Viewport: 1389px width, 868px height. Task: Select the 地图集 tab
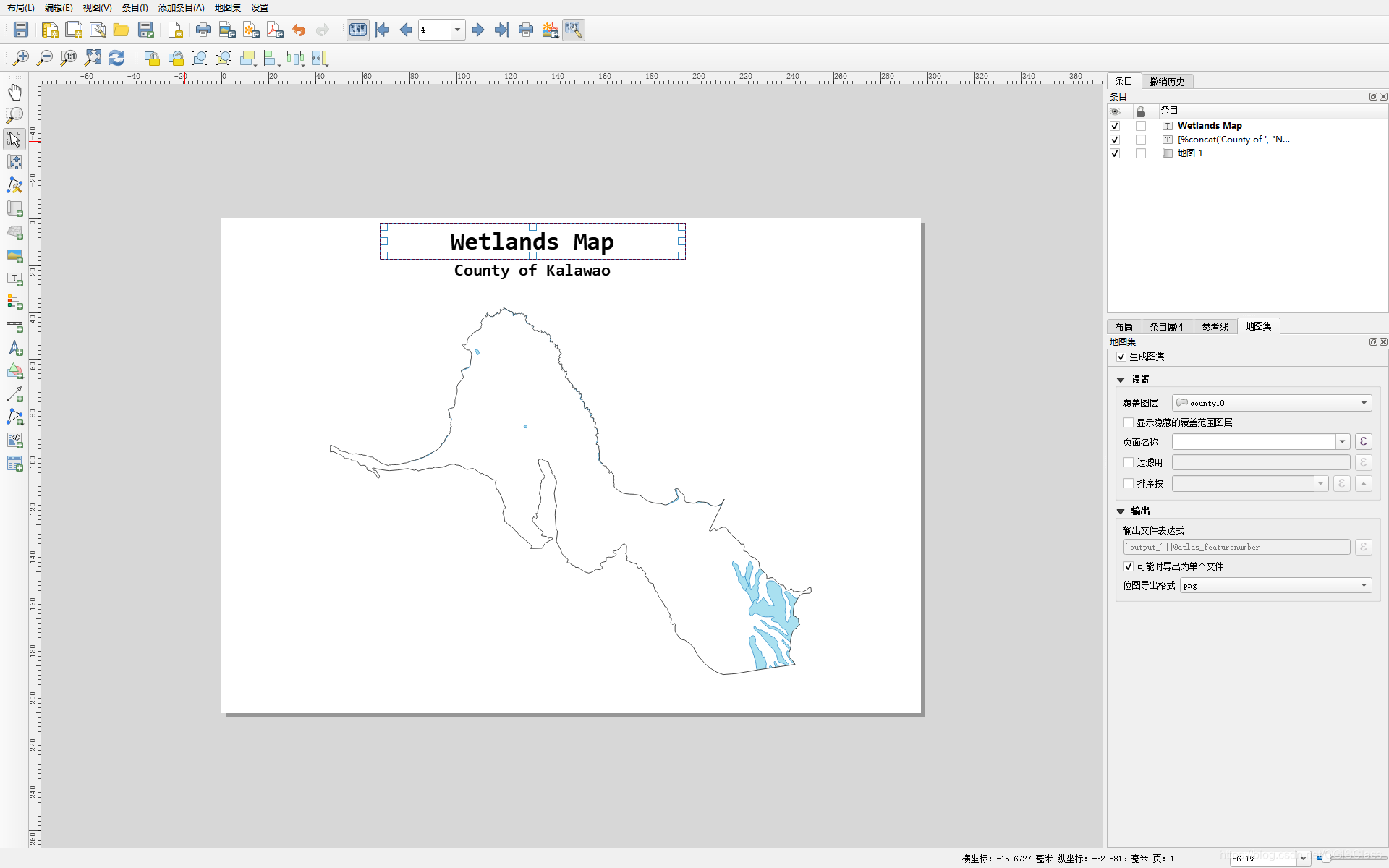click(x=1258, y=326)
